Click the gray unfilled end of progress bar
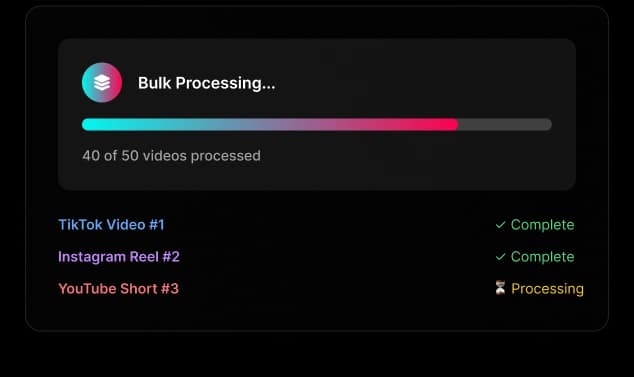The width and height of the screenshot is (634, 377). 505,125
